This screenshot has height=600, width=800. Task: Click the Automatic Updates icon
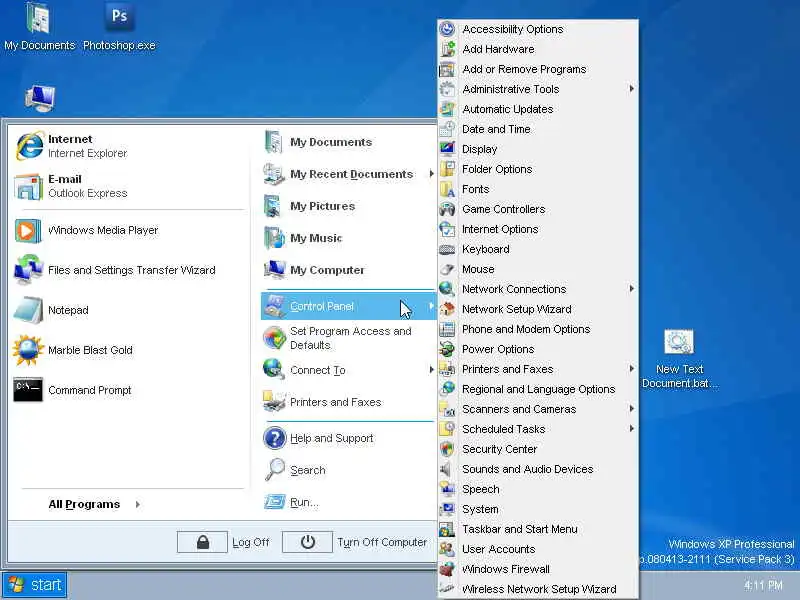447,109
